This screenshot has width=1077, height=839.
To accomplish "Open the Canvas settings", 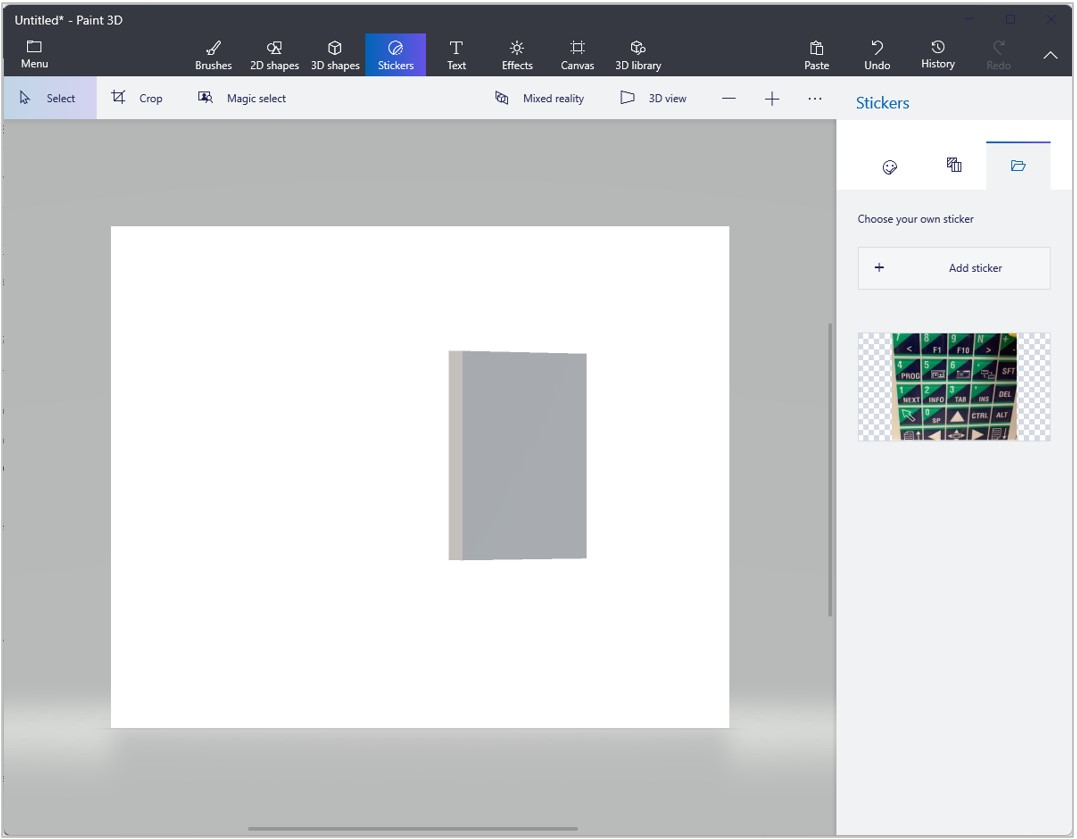I will tap(577, 54).
